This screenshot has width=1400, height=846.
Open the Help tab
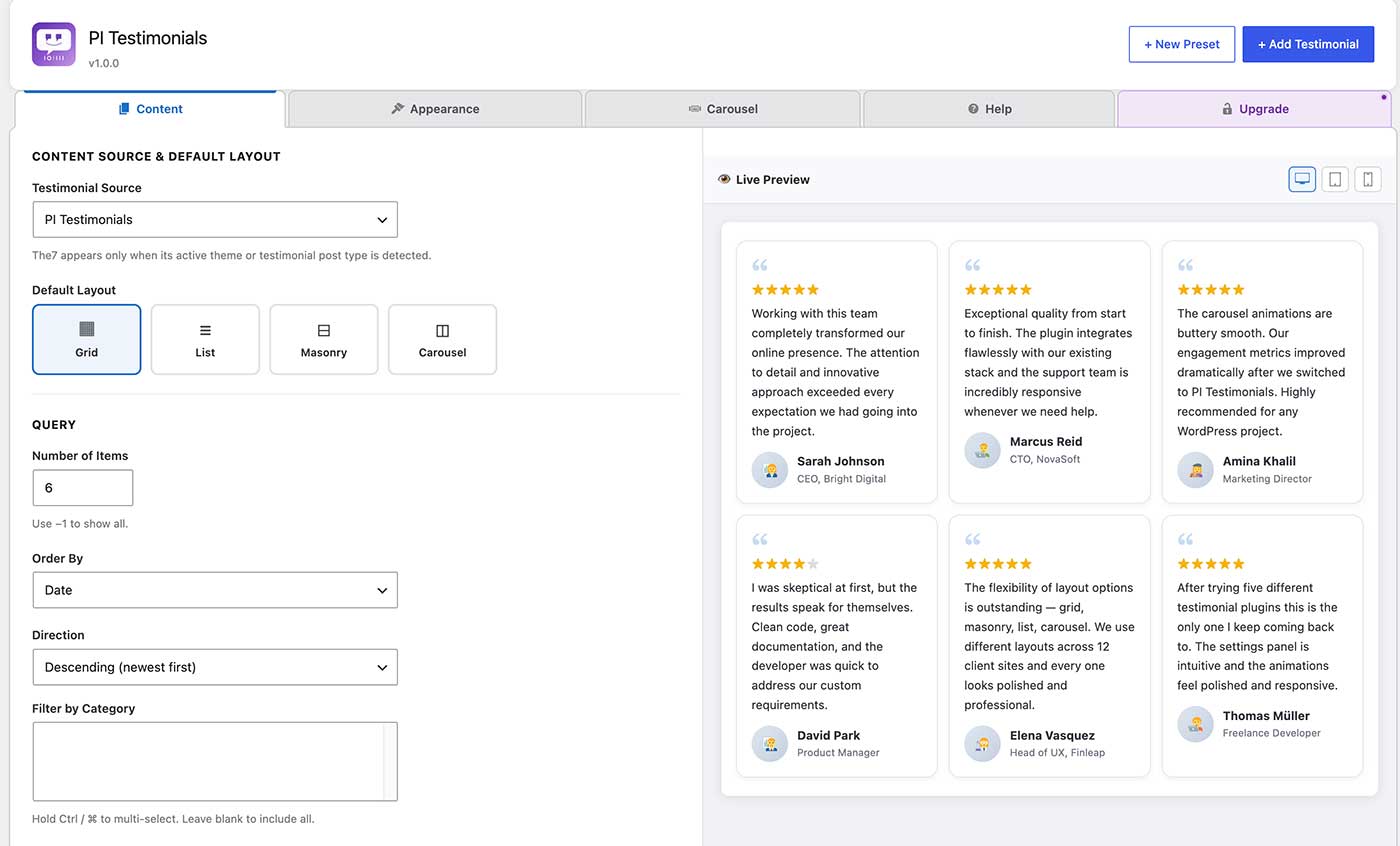[989, 109]
